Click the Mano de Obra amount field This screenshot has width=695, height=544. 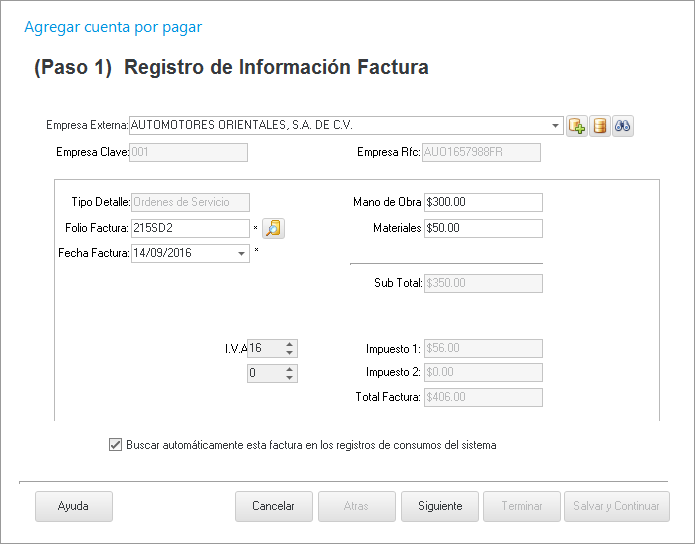tap(482, 202)
